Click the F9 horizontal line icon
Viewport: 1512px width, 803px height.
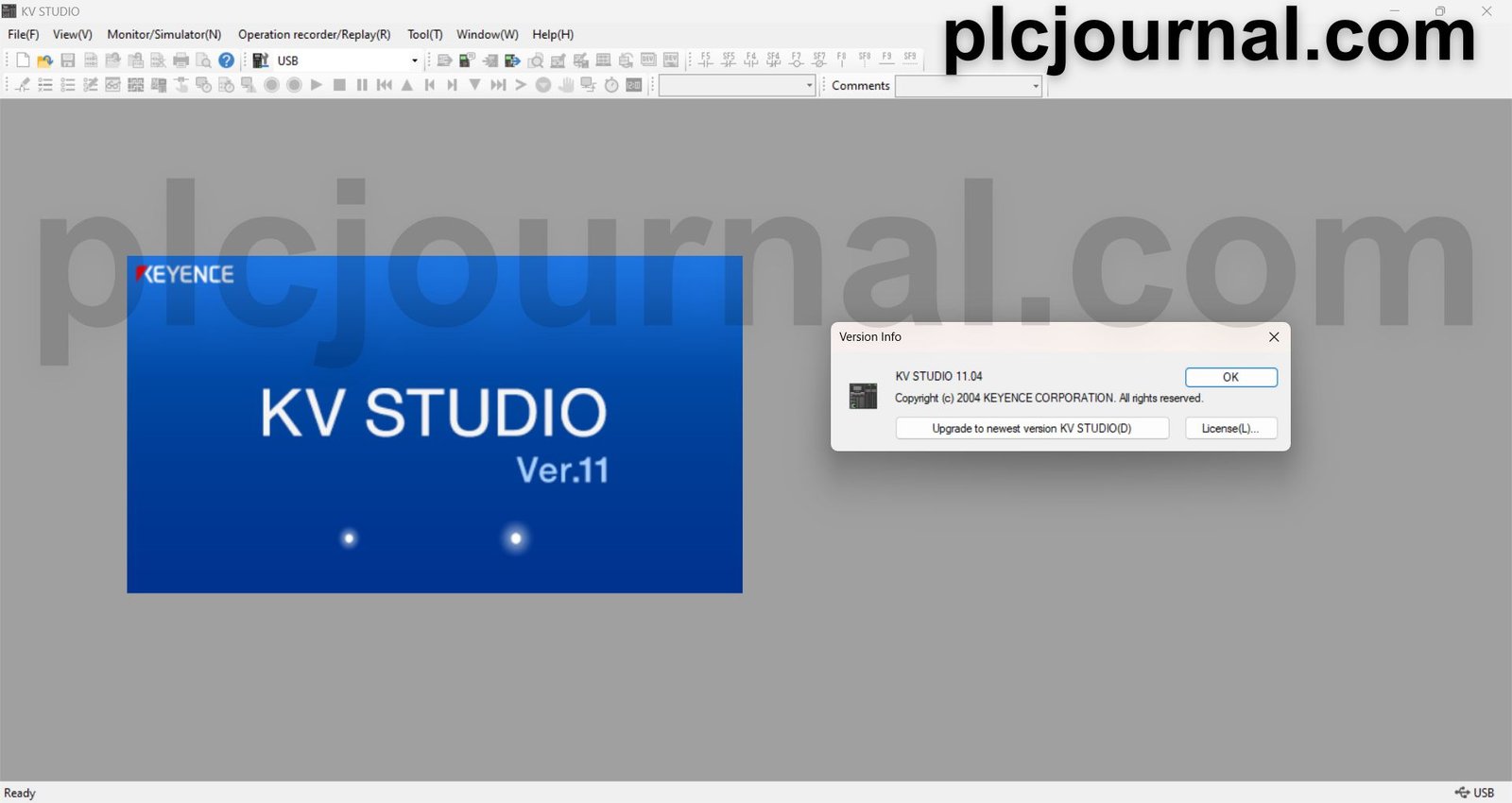click(887, 60)
